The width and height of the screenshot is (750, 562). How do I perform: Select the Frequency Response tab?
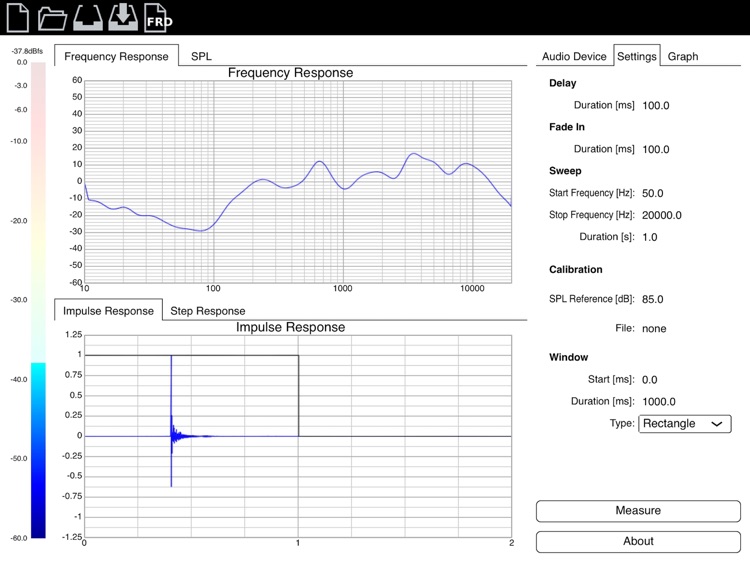[116, 56]
